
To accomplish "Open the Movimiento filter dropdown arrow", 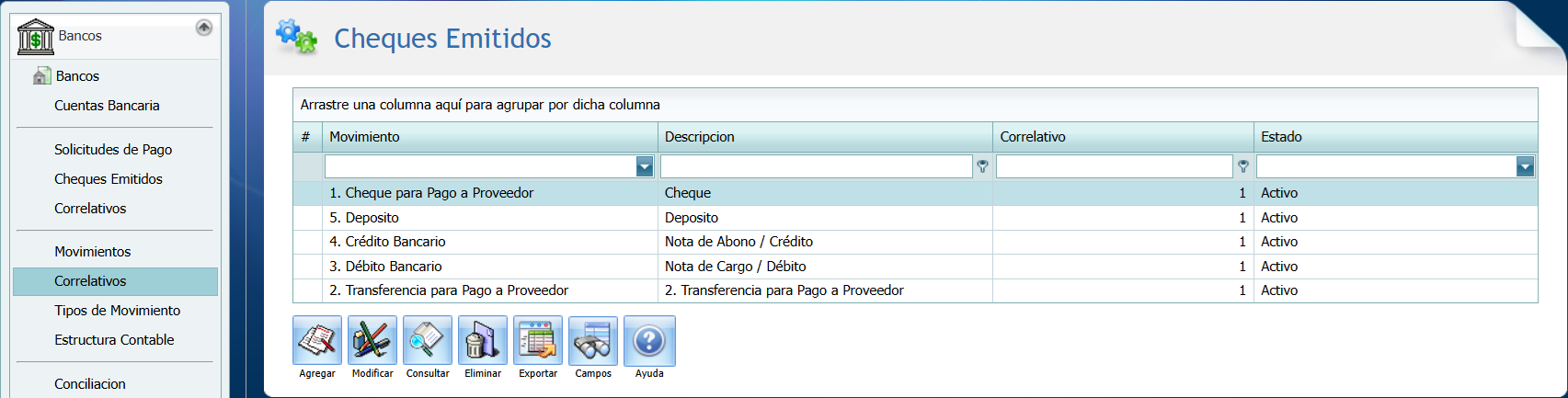I will pos(645,166).
